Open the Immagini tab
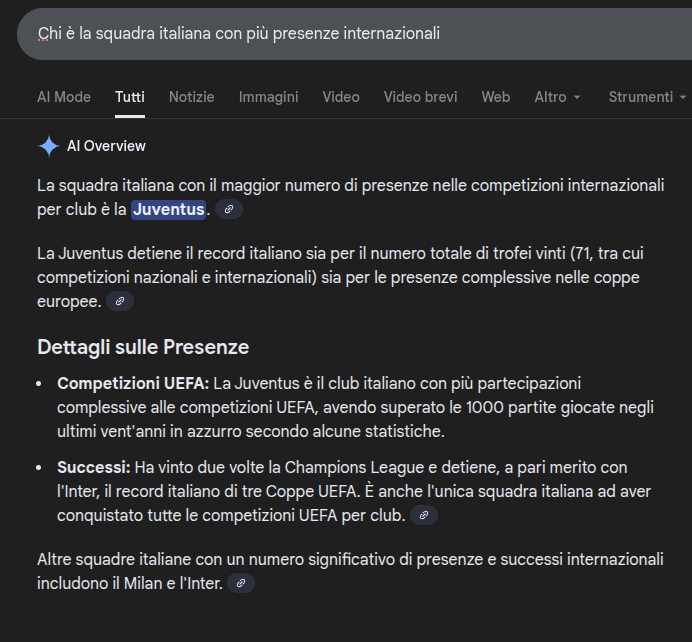The width and height of the screenshot is (692, 642). point(268,97)
